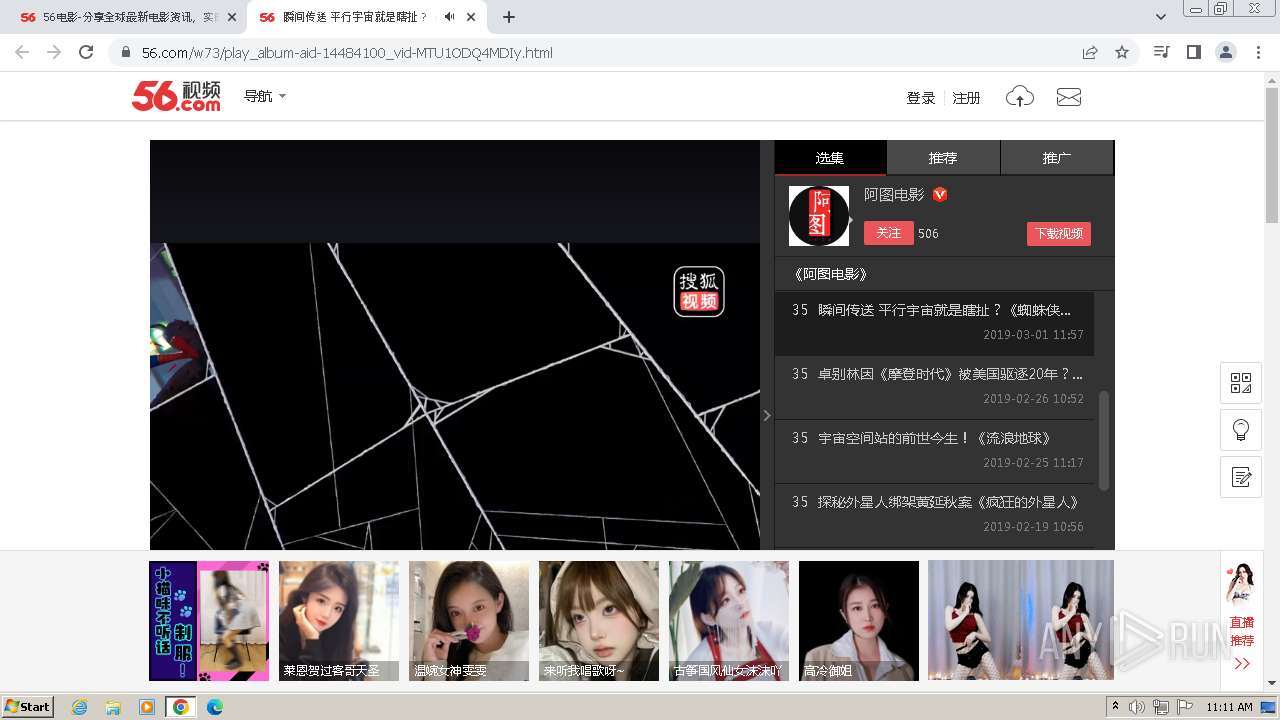1280x720 pixels.
Task: Open the 温婉女神雯雯 live thumbnail
Action: tap(469, 621)
